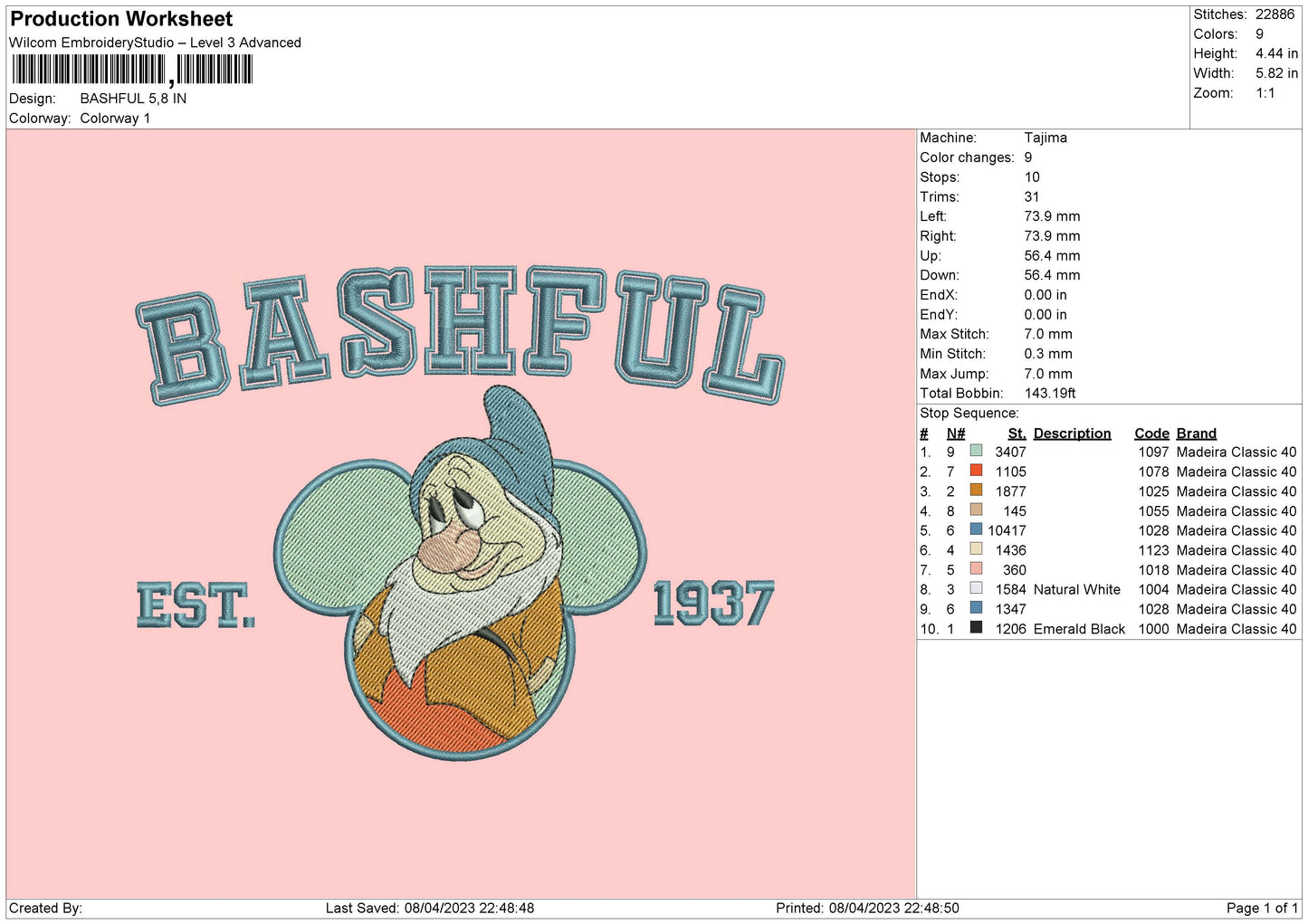Click the Brand column header
1308x924 pixels.
tap(1196, 433)
